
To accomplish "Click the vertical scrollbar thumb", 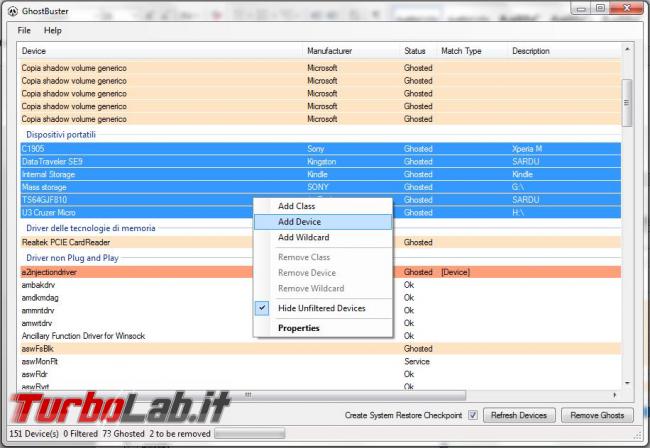I will pos(627,102).
